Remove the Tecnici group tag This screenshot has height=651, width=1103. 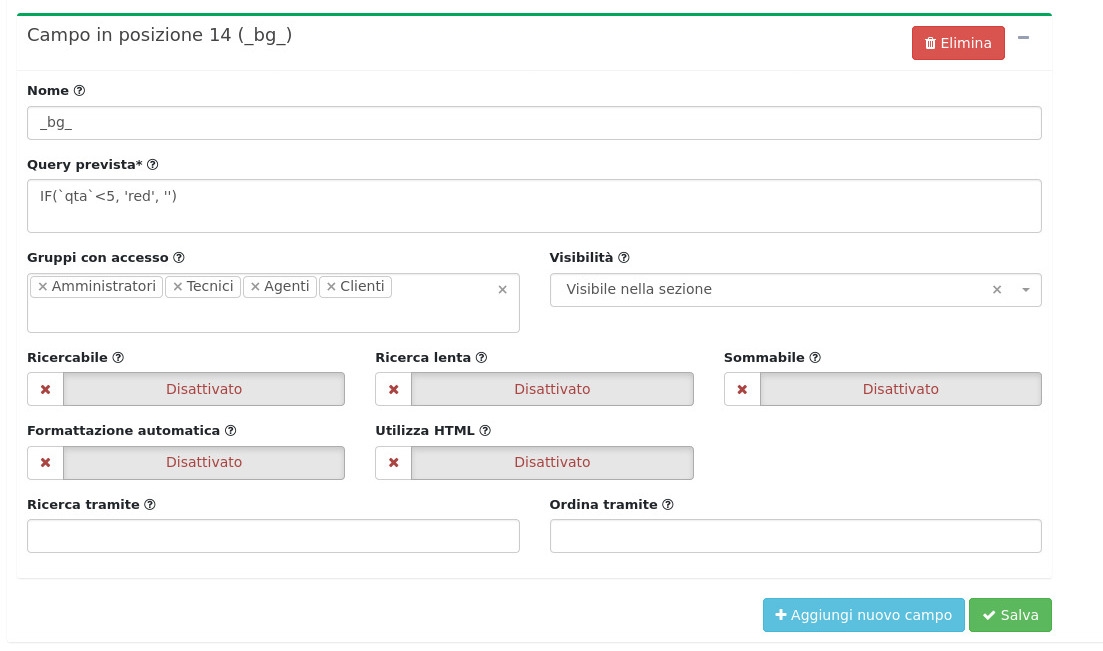pyautogui.click(x=178, y=287)
